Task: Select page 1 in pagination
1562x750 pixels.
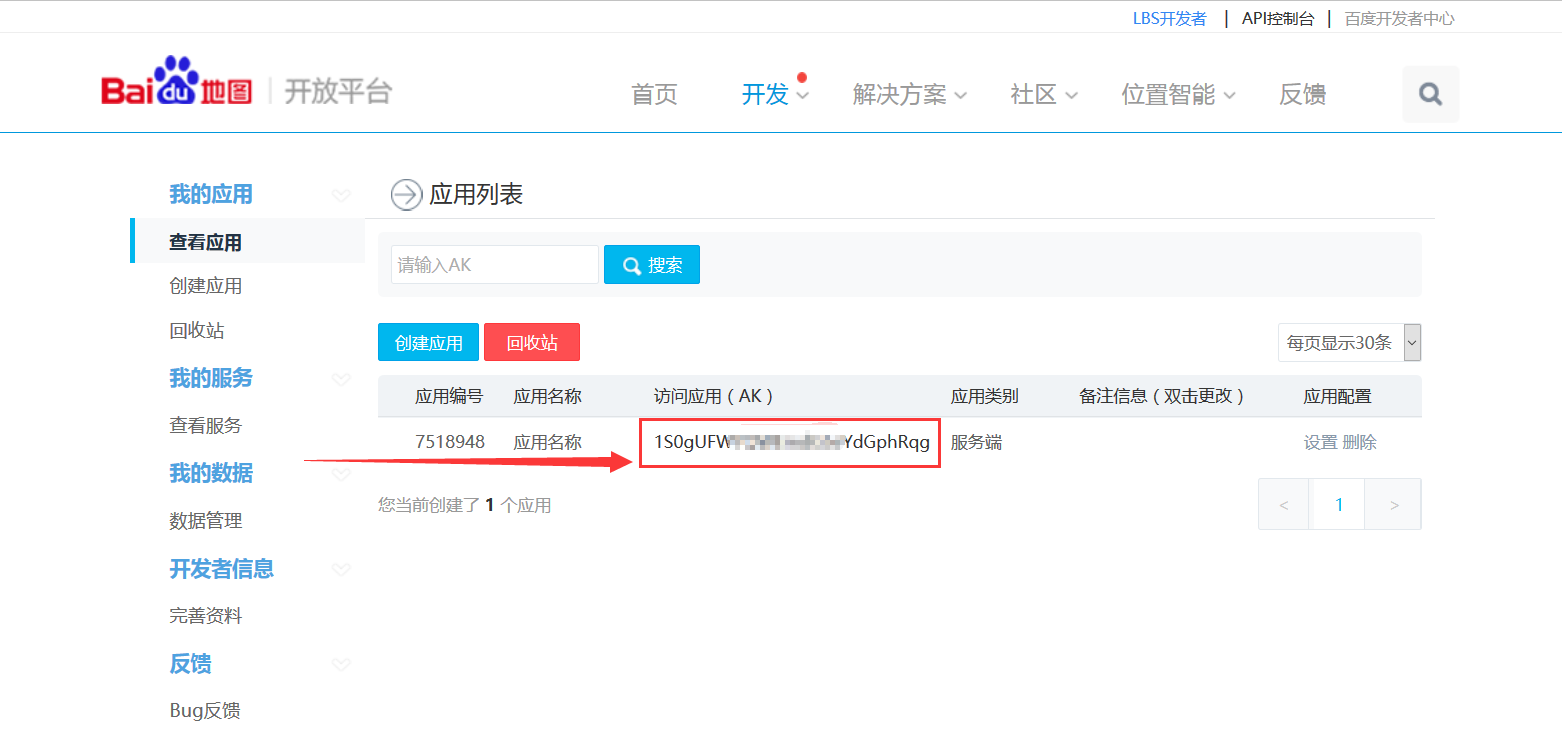Action: click(x=1338, y=504)
